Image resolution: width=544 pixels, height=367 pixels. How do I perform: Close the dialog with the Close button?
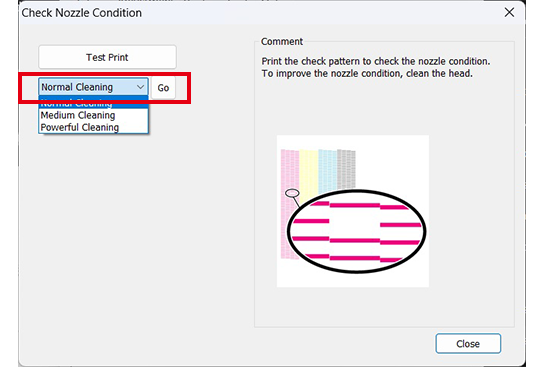(x=468, y=343)
